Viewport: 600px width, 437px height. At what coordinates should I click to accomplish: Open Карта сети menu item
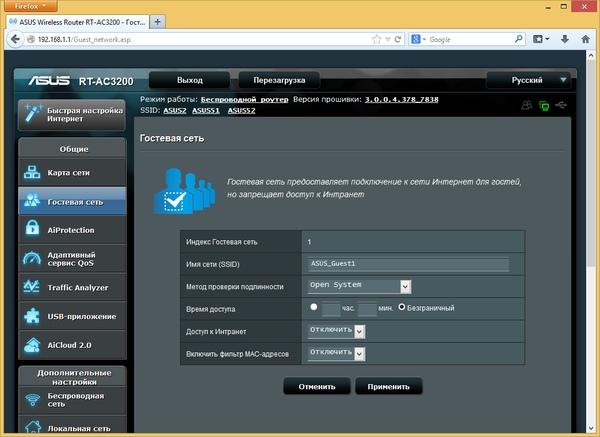pyautogui.click(x=72, y=173)
